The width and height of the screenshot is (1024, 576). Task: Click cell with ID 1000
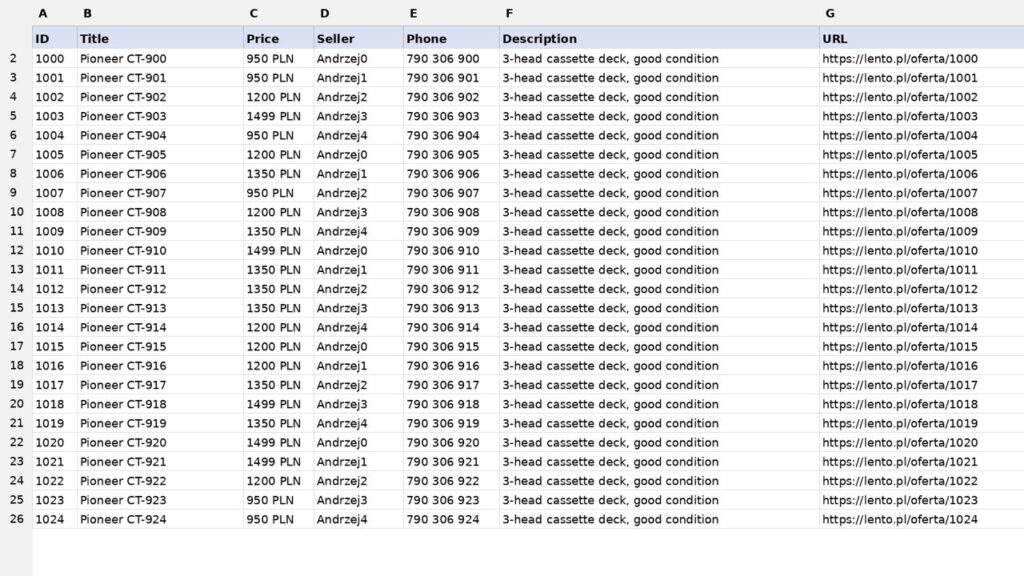[55, 59]
